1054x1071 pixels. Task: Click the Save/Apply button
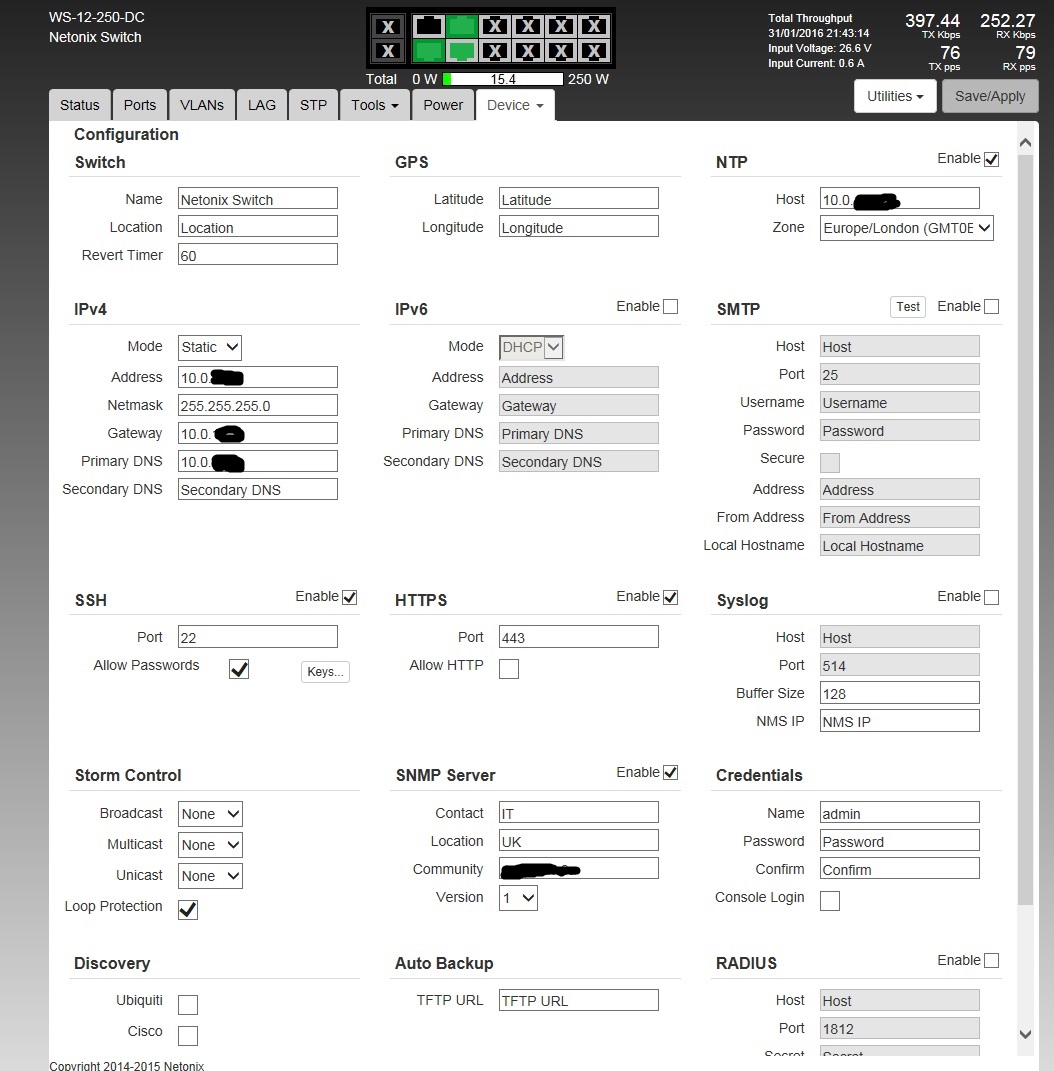(x=990, y=96)
